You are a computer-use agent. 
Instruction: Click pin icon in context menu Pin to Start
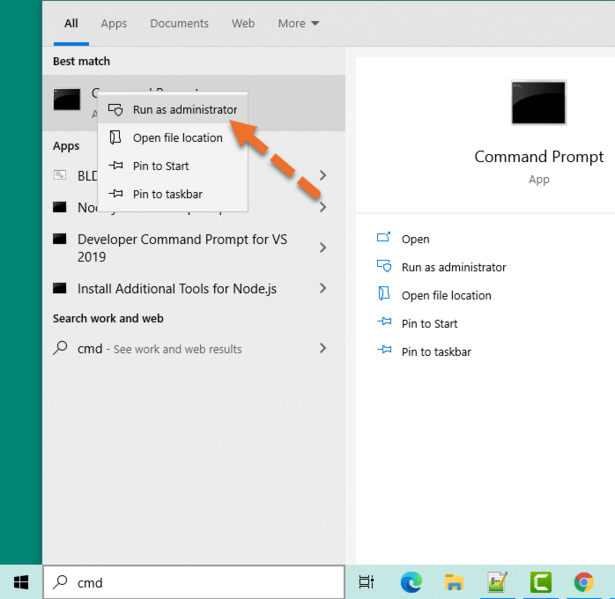(116, 165)
